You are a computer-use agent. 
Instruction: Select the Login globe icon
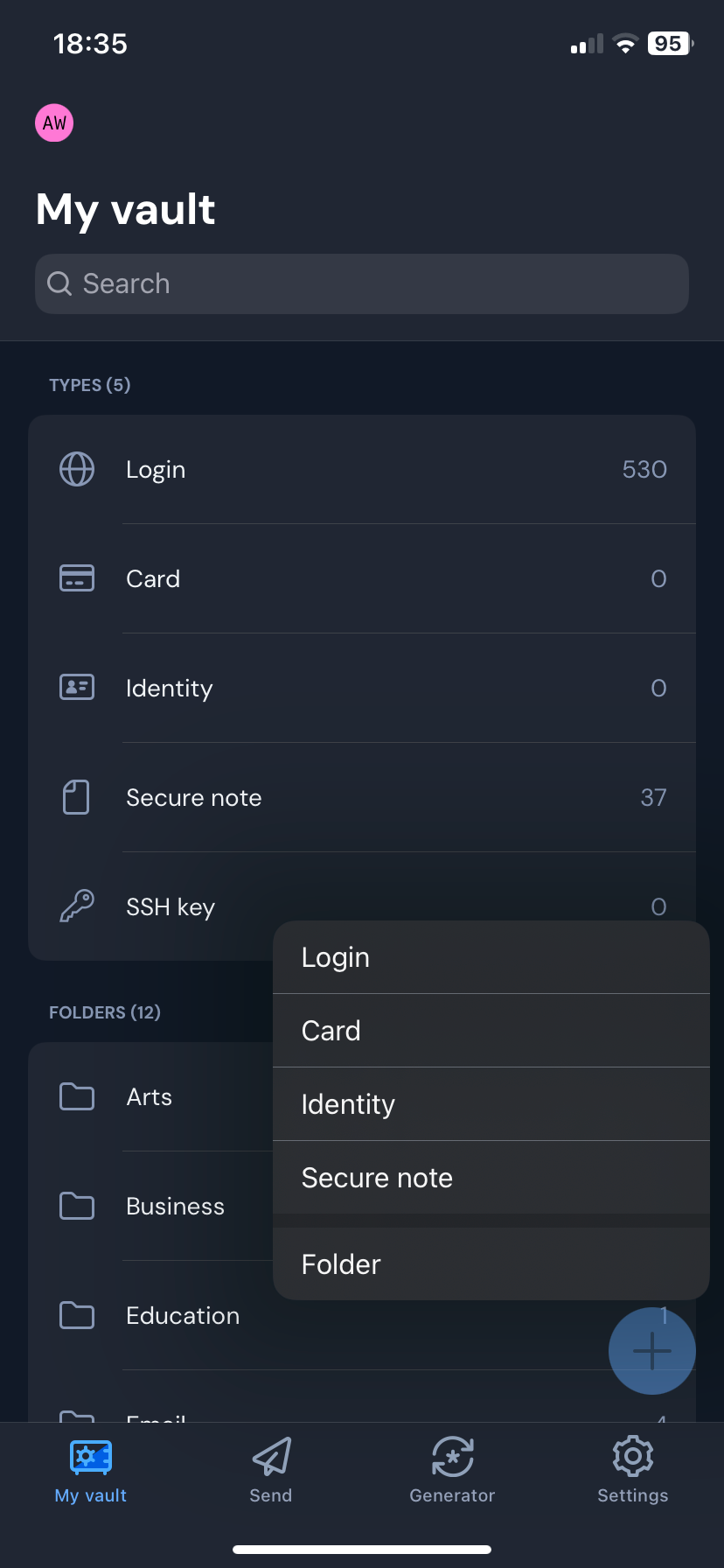pos(77,469)
